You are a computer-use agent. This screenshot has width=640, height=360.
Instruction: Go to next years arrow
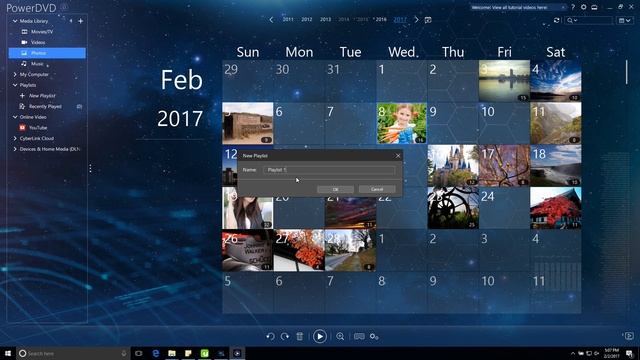[416, 19]
